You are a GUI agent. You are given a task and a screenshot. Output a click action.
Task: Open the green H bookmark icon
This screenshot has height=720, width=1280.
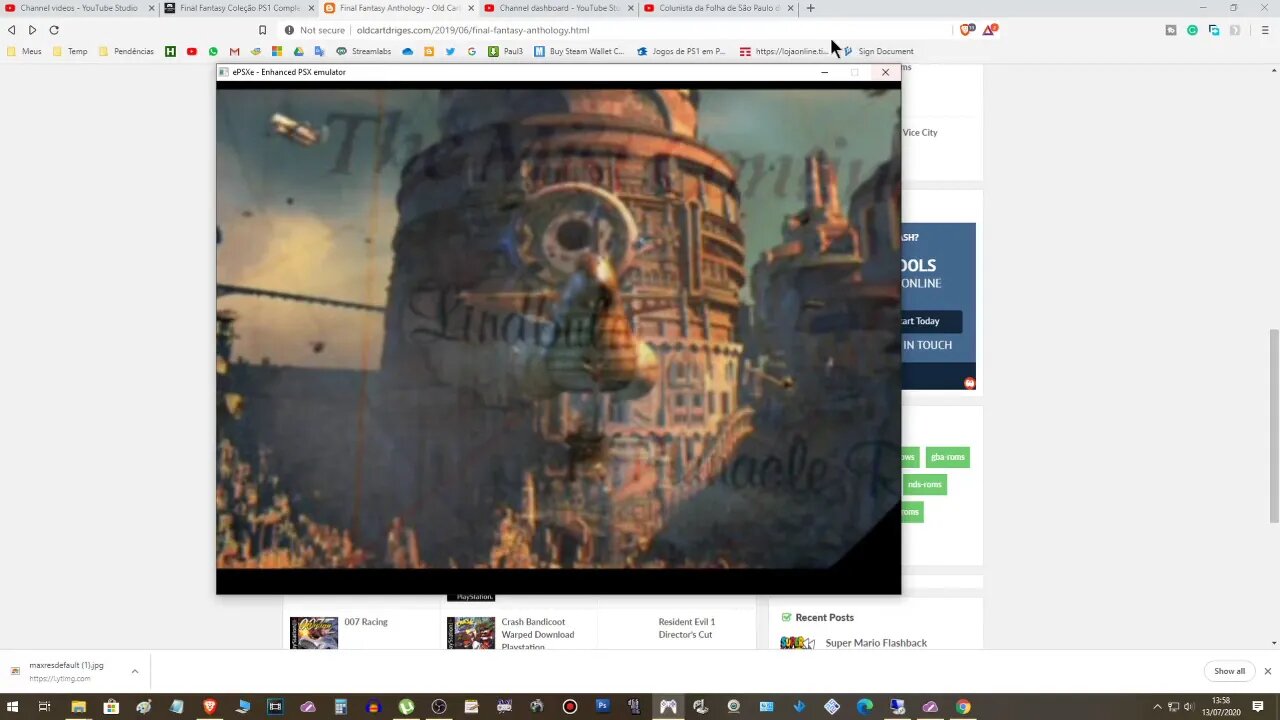coord(170,51)
